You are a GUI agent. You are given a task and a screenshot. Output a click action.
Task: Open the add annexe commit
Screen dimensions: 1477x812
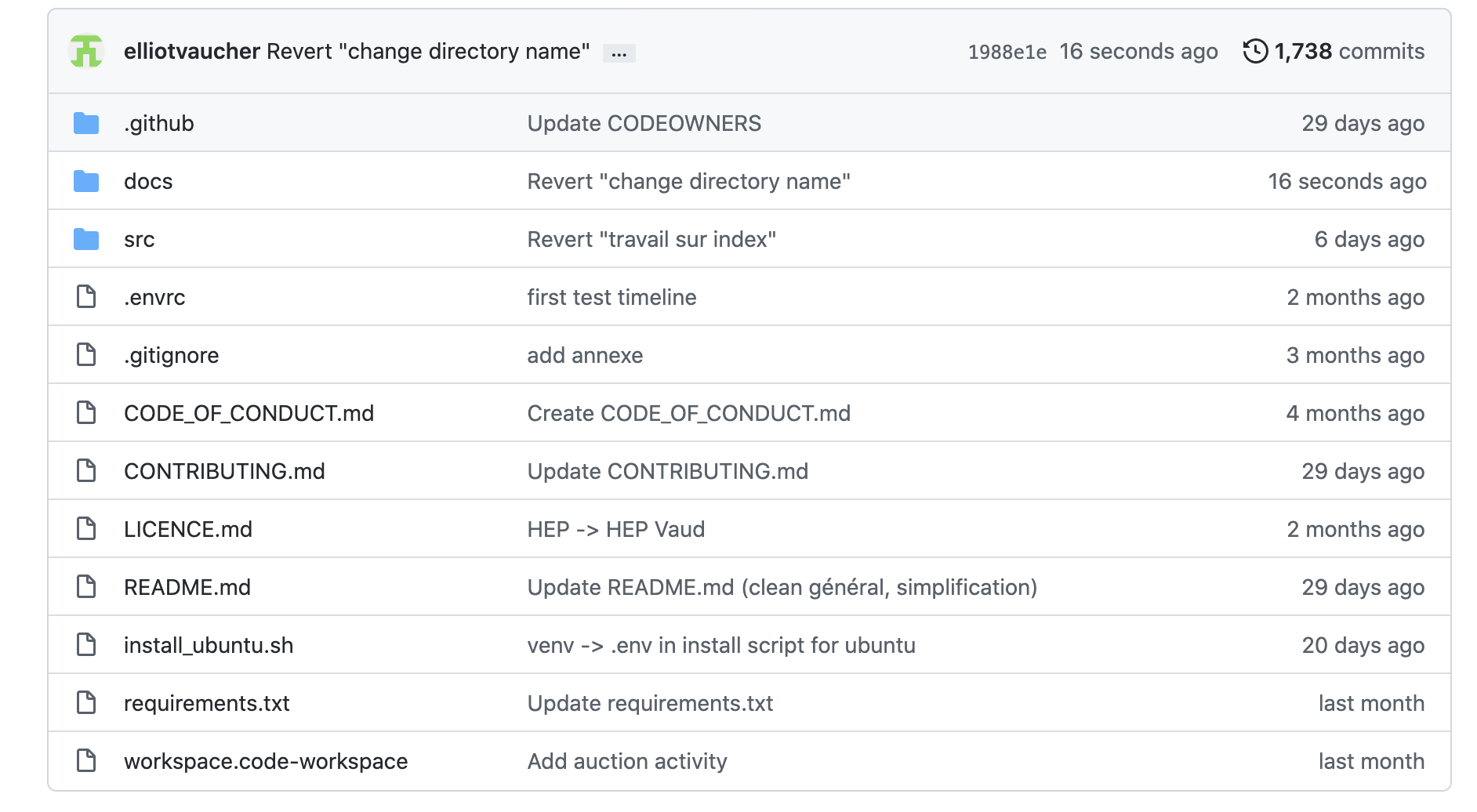585,356
